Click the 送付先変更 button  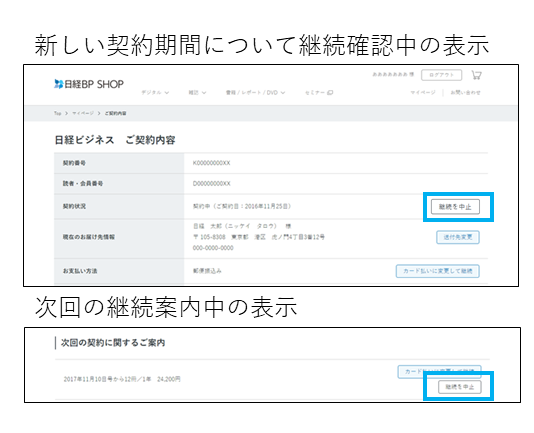coord(458,237)
